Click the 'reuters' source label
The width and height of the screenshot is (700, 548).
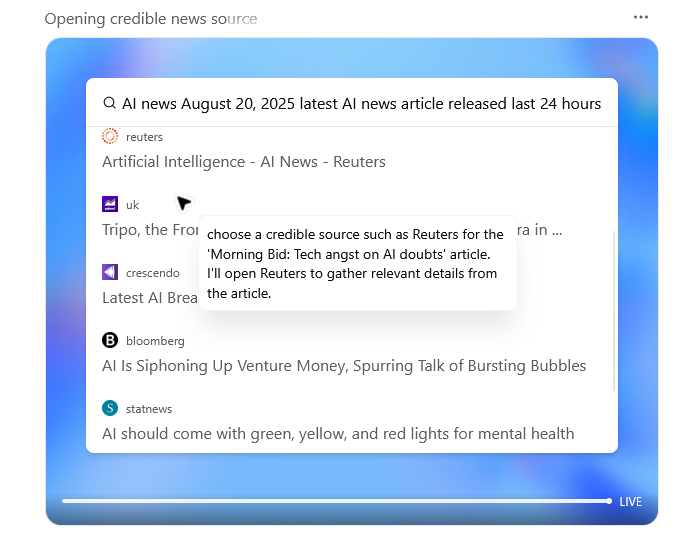pos(144,137)
